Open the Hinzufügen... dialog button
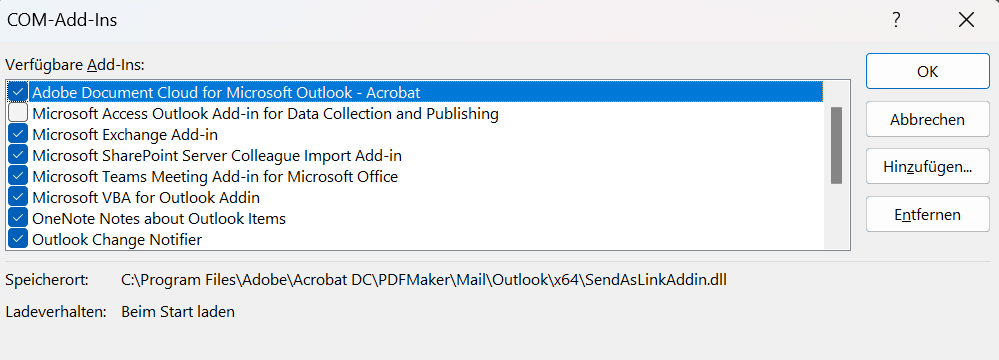 point(928,167)
